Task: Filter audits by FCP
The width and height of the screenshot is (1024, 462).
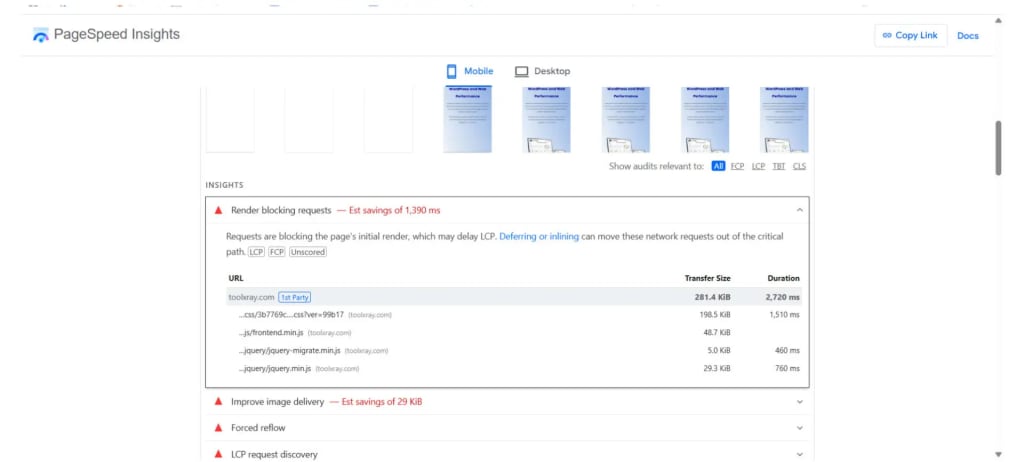Action: tap(737, 166)
